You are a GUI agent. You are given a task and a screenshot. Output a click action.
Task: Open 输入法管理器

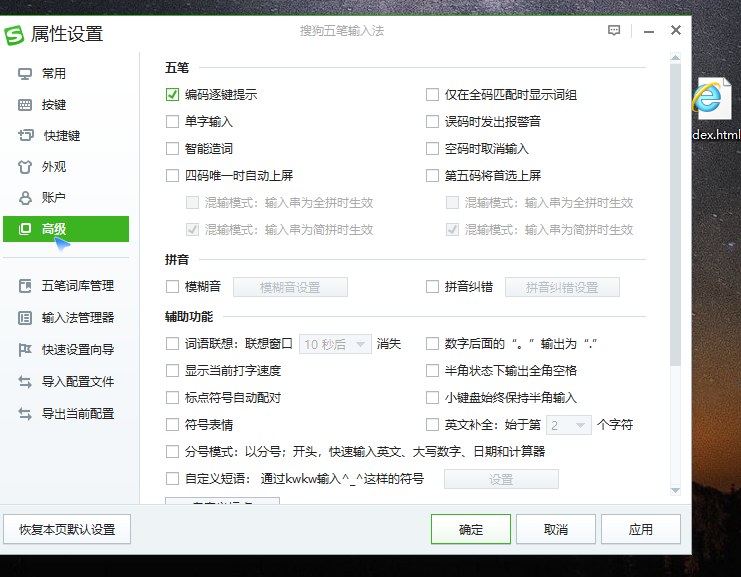click(66, 318)
